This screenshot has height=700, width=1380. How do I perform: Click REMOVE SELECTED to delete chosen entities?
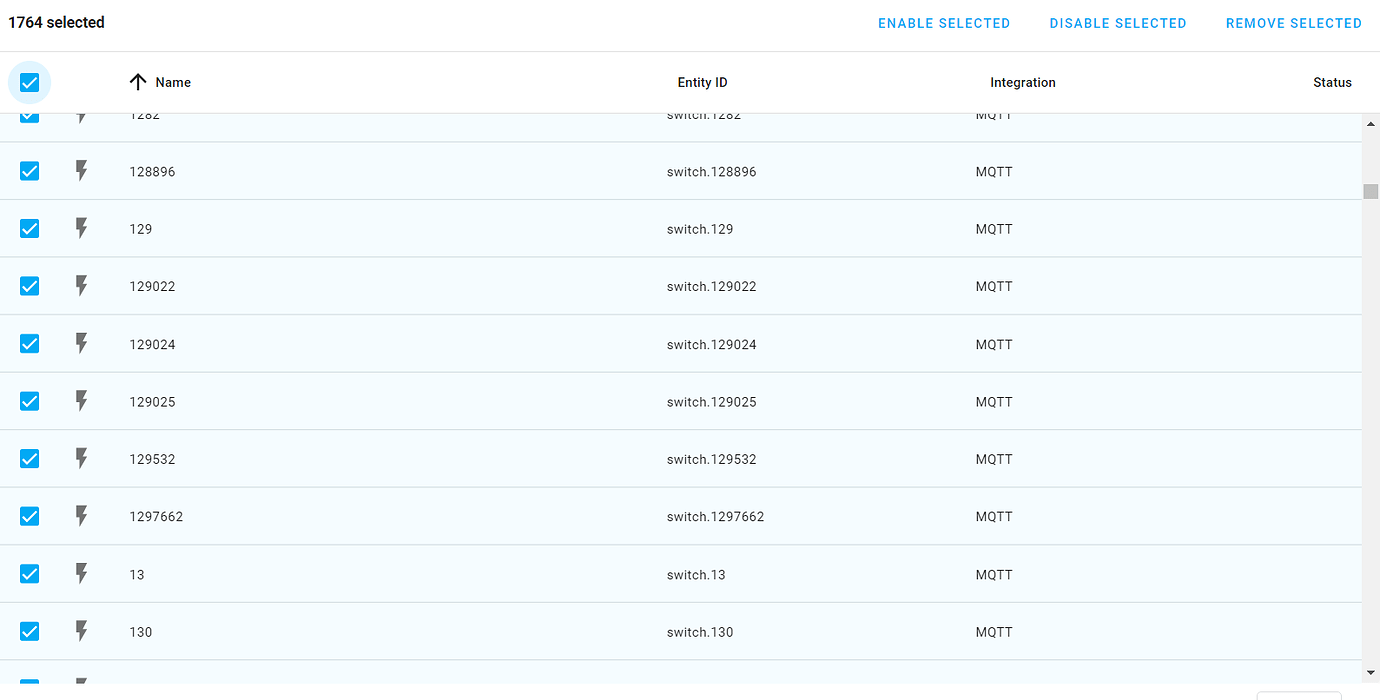[1294, 22]
